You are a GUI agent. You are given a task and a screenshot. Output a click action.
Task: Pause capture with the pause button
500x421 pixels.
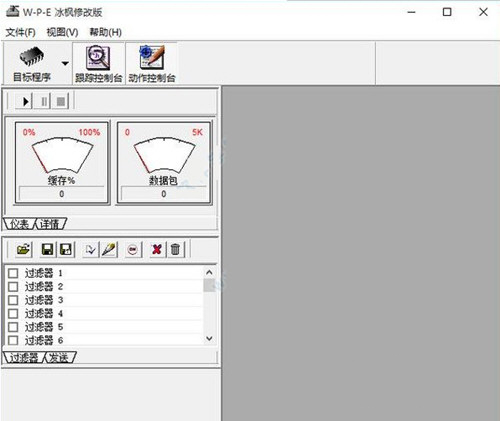[43, 101]
